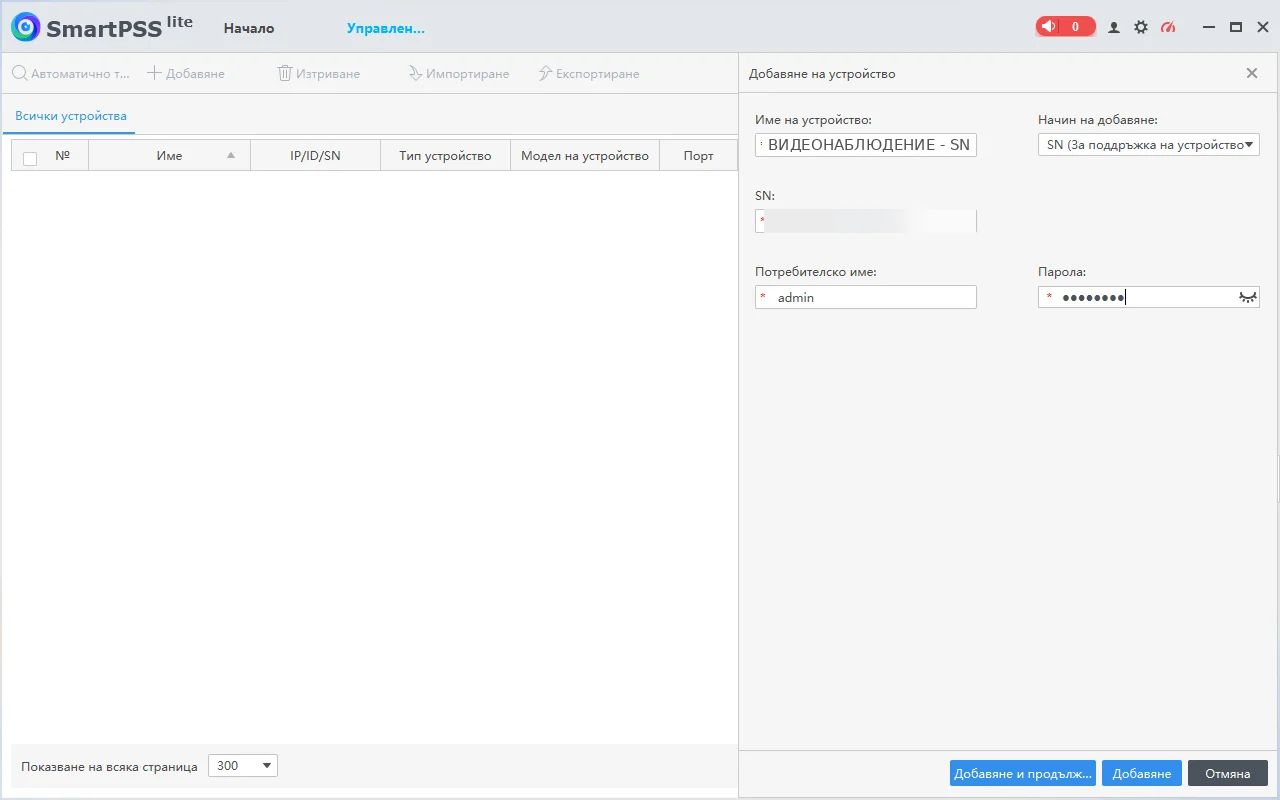The height and width of the screenshot is (800, 1280).
Task: Tick the select-all checkbox in table header
Action: click(30, 158)
